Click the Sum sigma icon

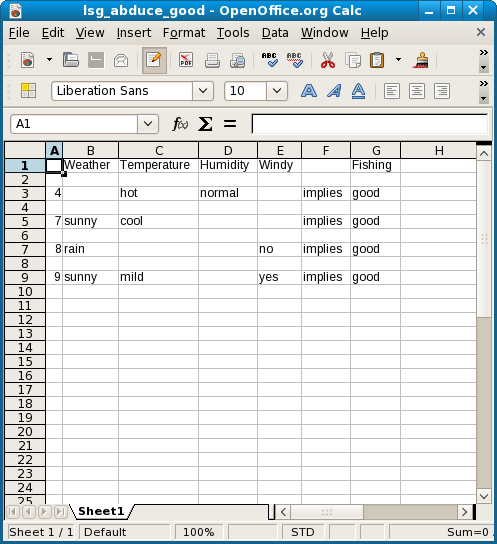205,124
